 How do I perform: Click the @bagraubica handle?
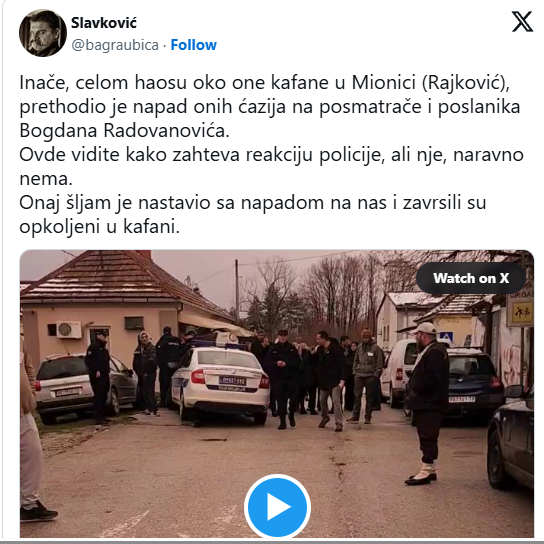[x=115, y=45]
